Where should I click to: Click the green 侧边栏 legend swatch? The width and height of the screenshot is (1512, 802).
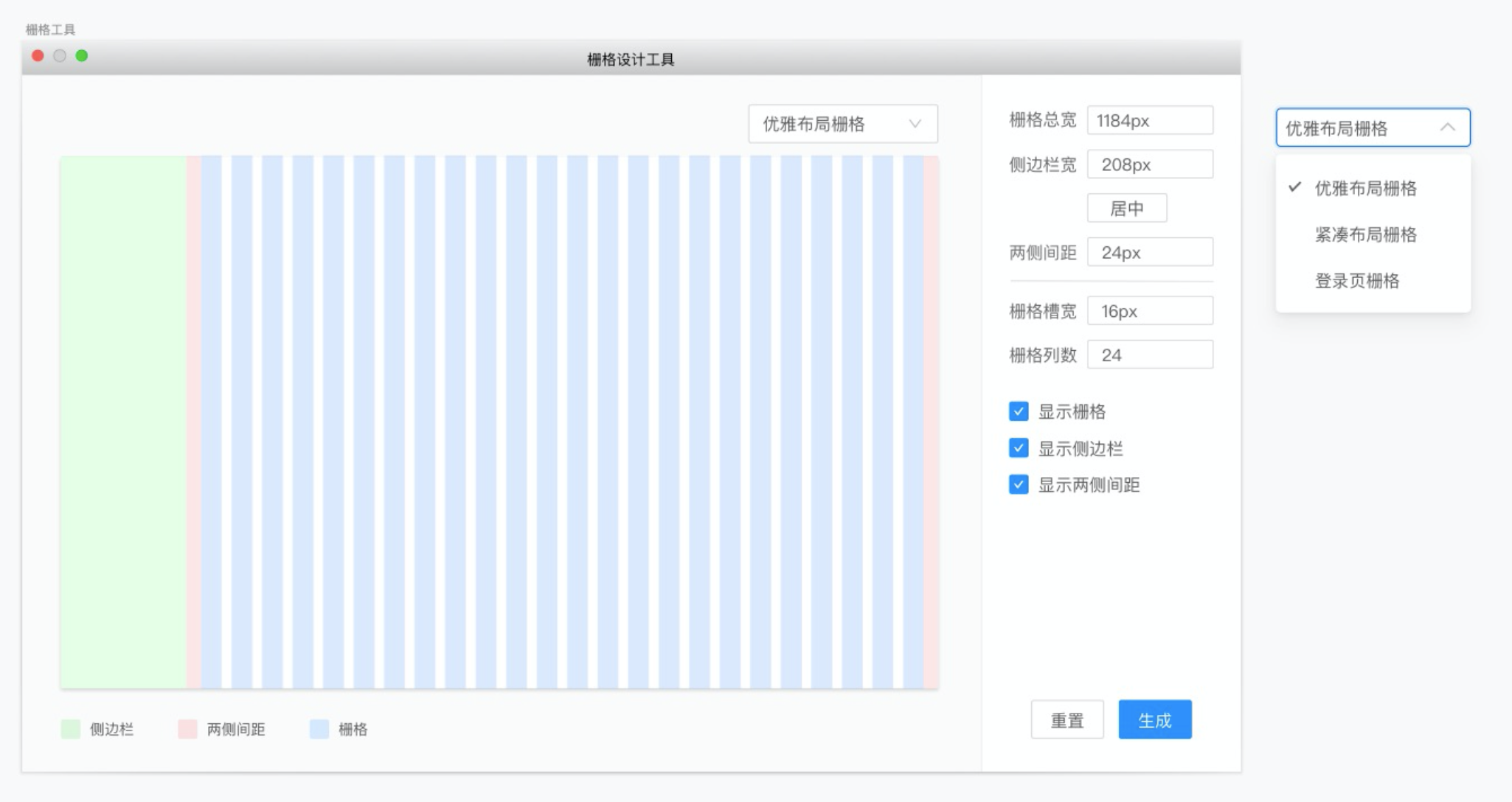pos(71,729)
